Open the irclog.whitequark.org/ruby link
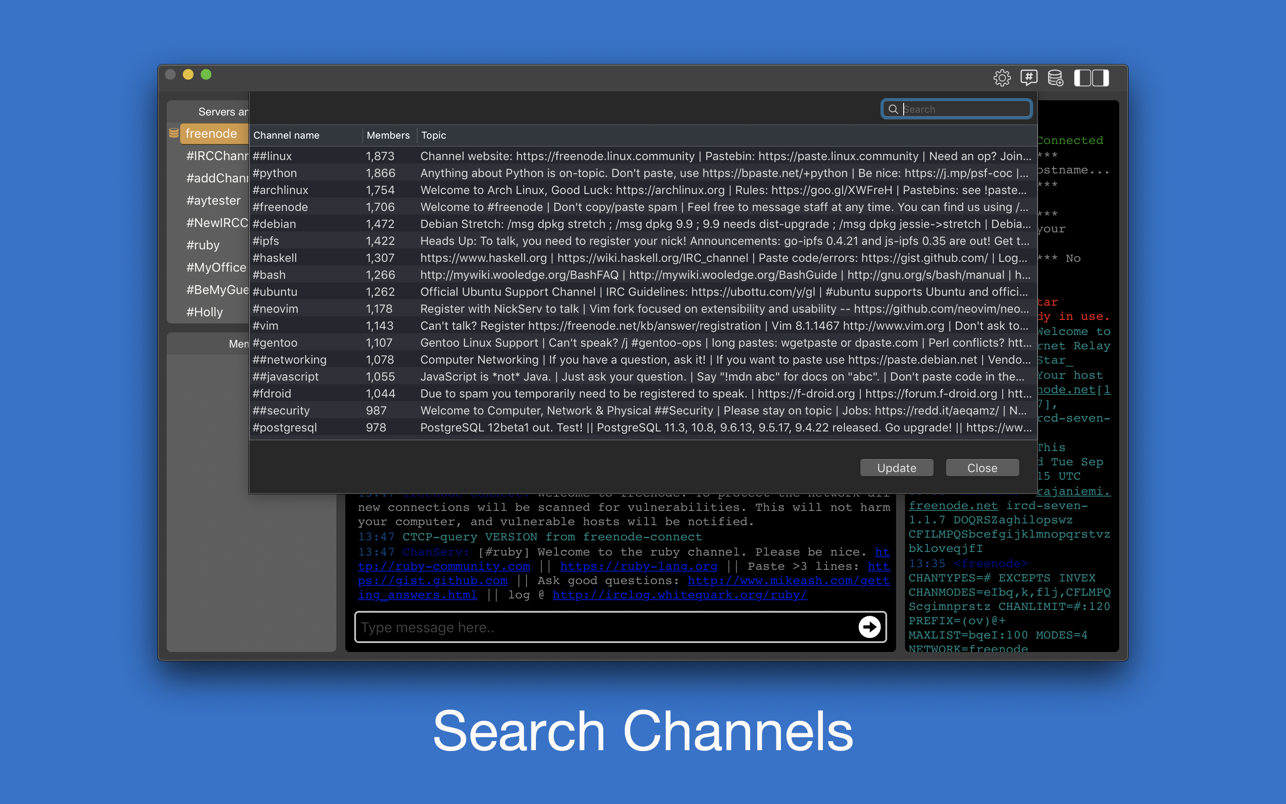This screenshot has width=1286, height=804. [x=680, y=595]
